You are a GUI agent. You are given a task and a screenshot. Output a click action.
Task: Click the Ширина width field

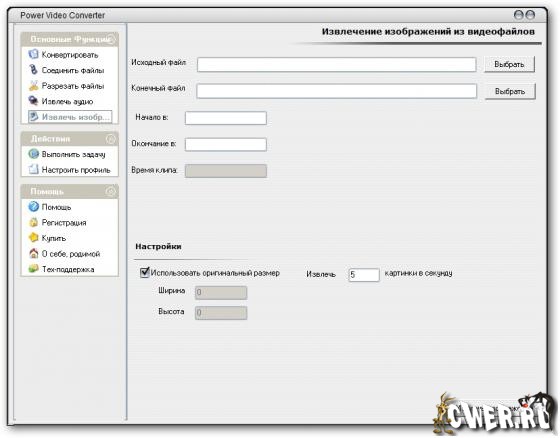(221, 293)
